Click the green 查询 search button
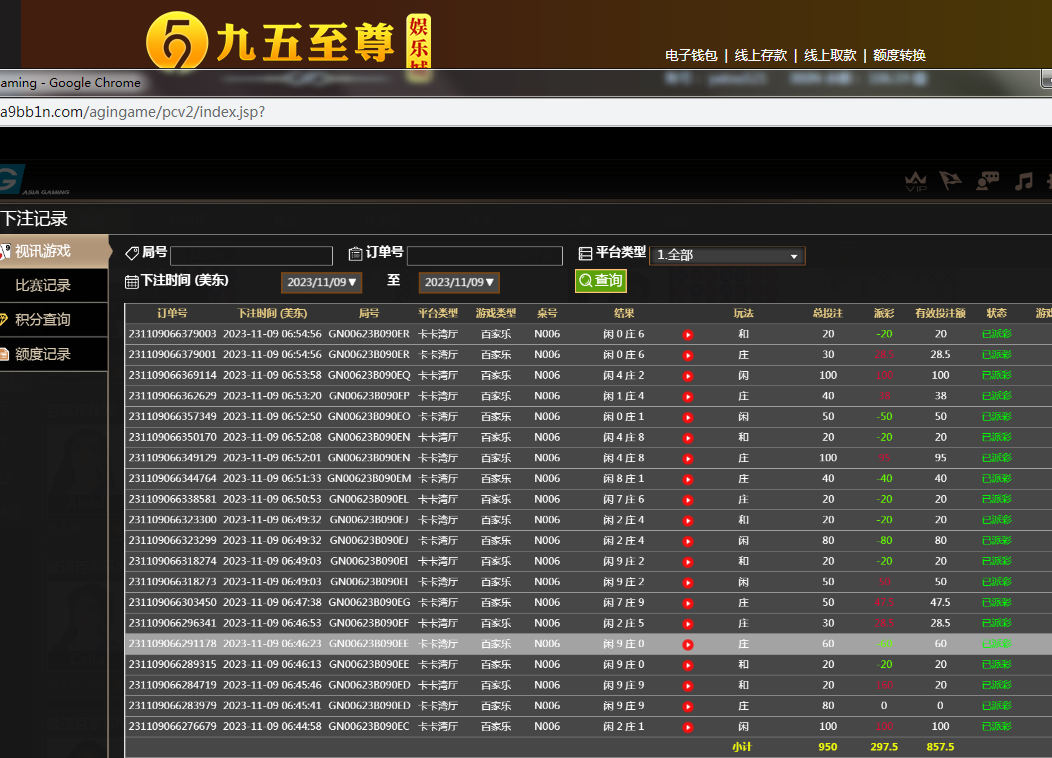 pos(600,280)
